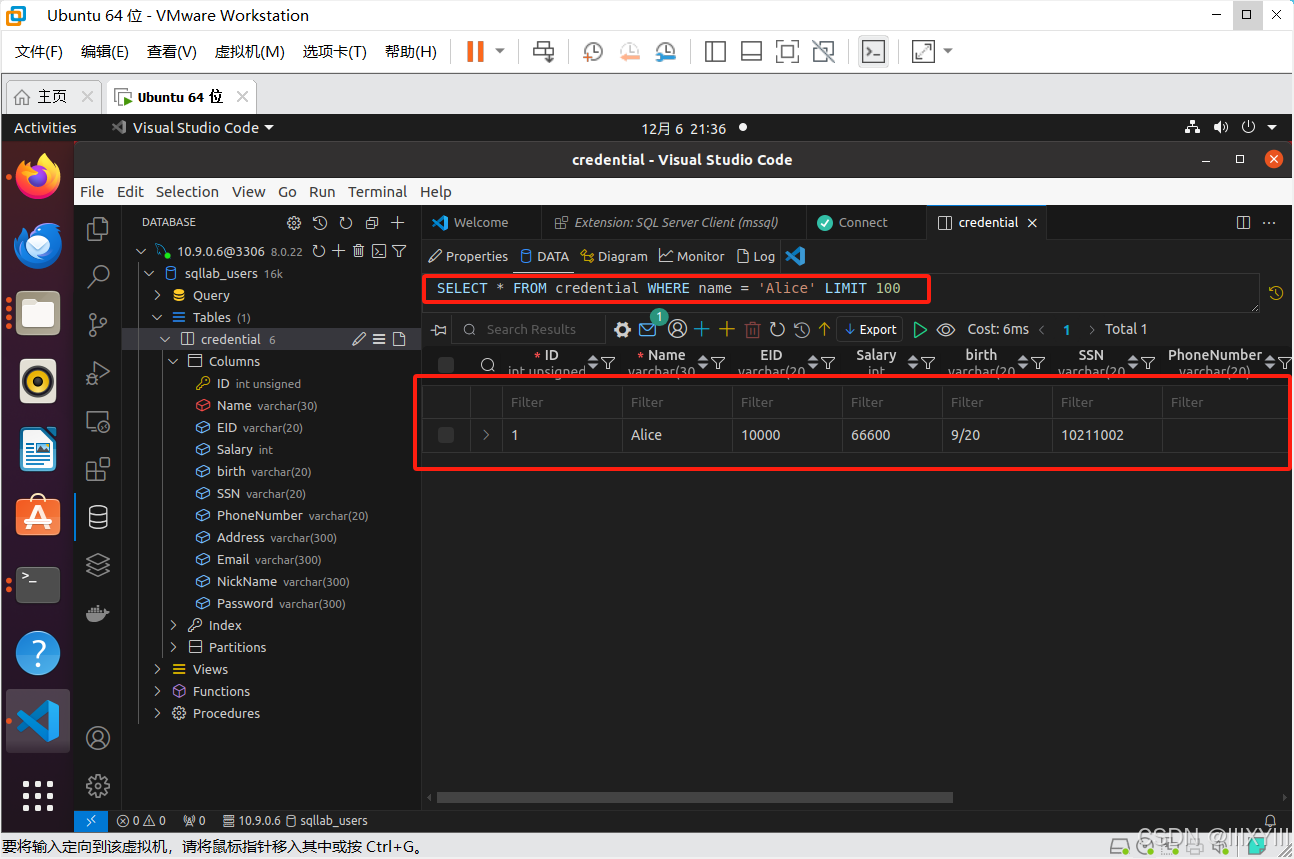1294x859 pixels.
Task: Toggle the eye preview icon in results toolbar
Action: (x=945, y=328)
